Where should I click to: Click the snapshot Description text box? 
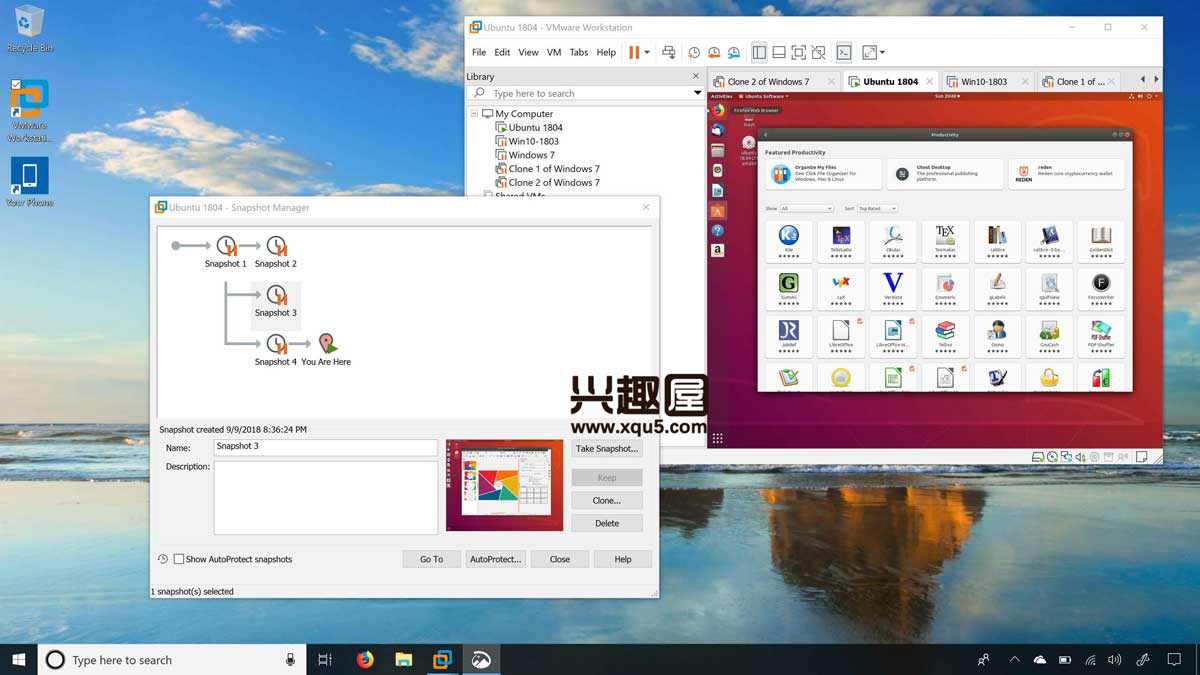[325, 497]
